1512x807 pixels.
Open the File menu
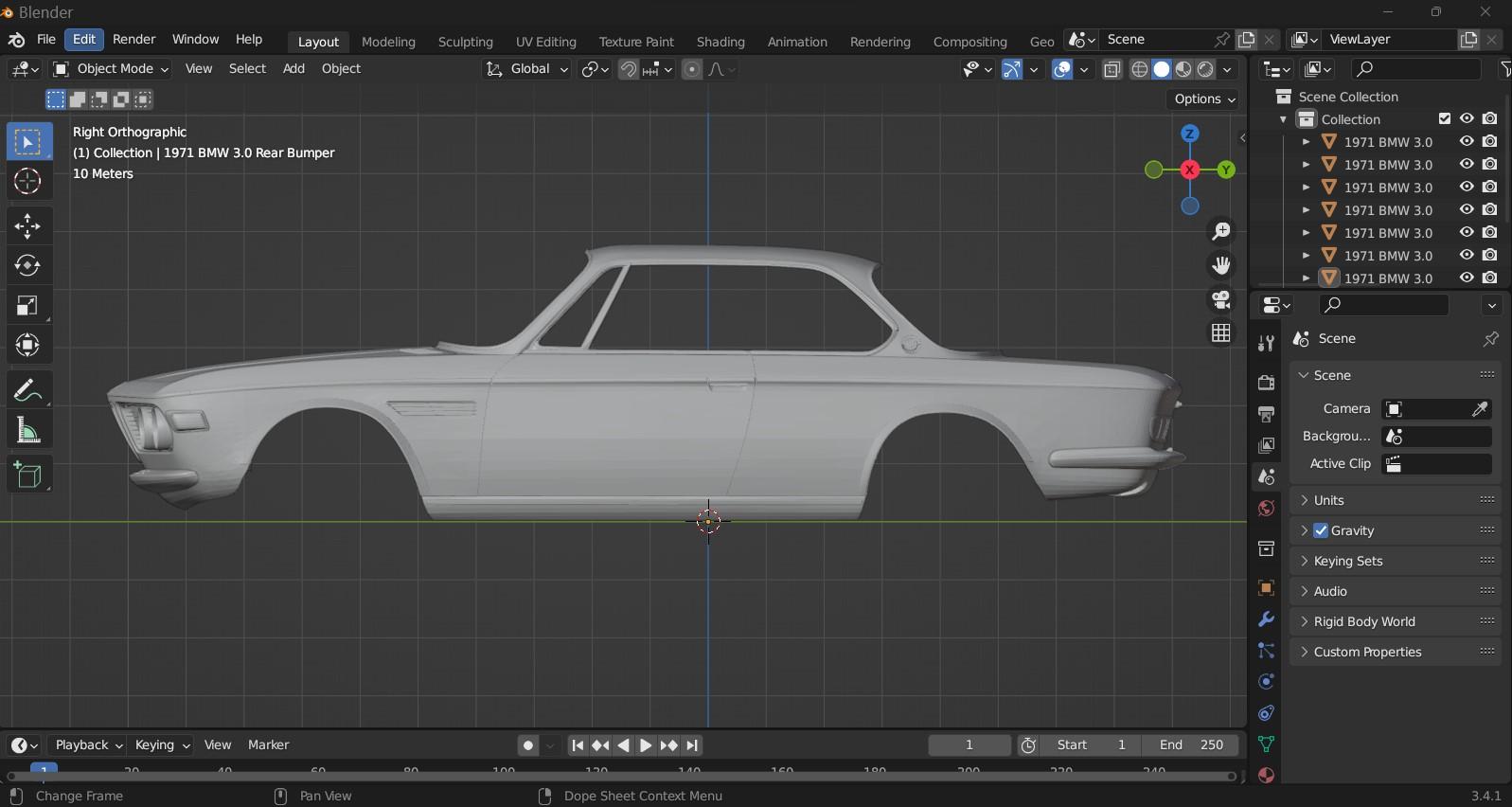(x=46, y=40)
